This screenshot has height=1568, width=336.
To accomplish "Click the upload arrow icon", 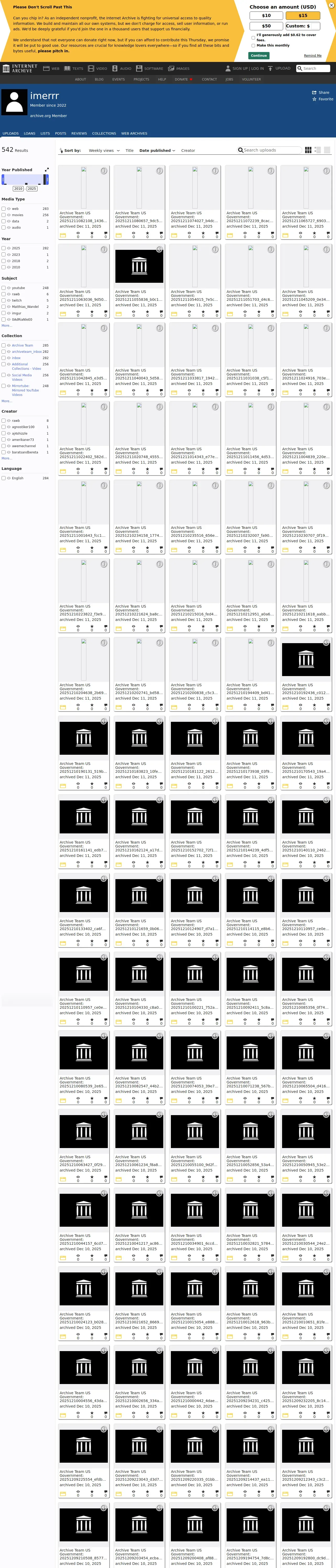I will click(x=270, y=68).
